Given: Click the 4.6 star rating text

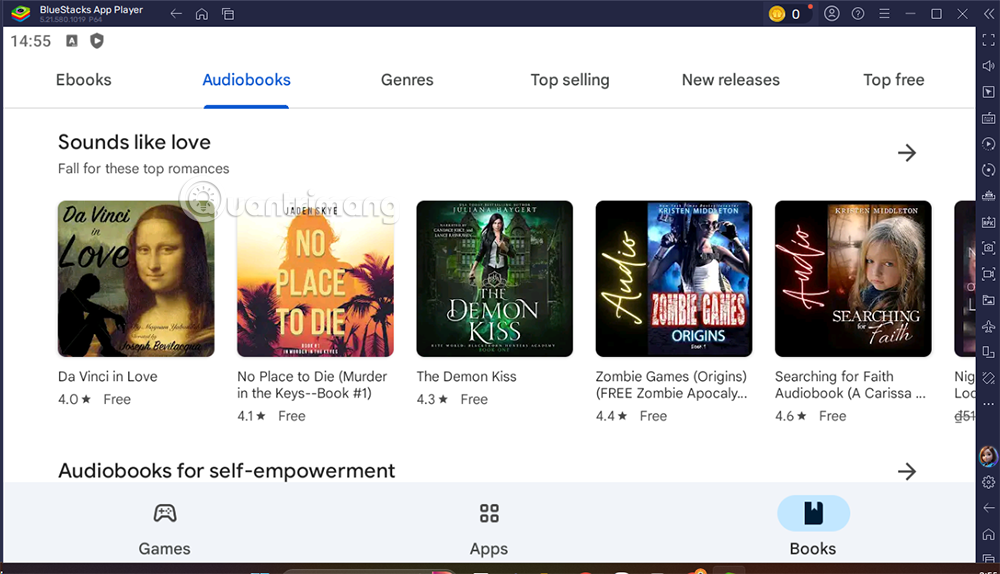Looking at the screenshot, I should [x=791, y=416].
